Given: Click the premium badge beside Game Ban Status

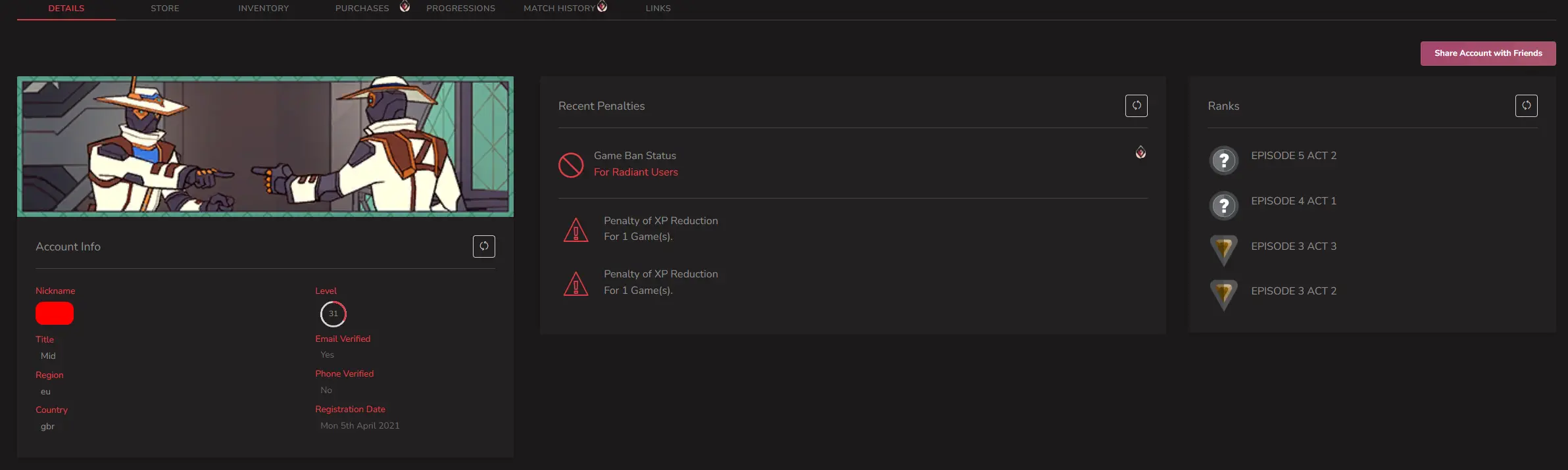Looking at the screenshot, I should 1140,153.
